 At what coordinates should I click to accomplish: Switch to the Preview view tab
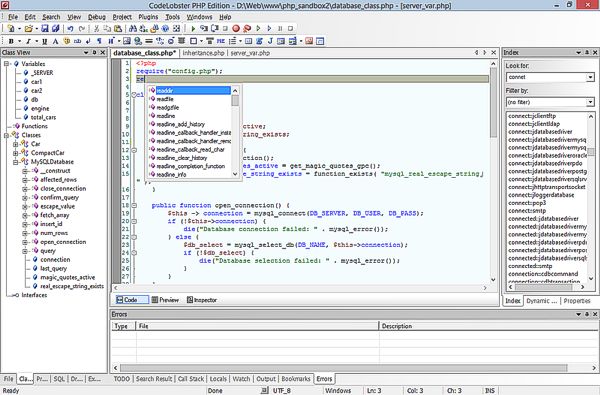click(x=165, y=300)
